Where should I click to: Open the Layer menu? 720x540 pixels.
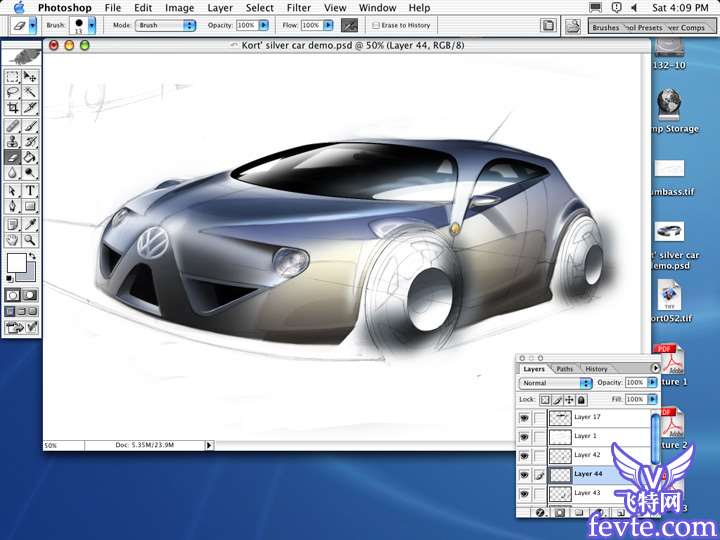pos(220,8)
